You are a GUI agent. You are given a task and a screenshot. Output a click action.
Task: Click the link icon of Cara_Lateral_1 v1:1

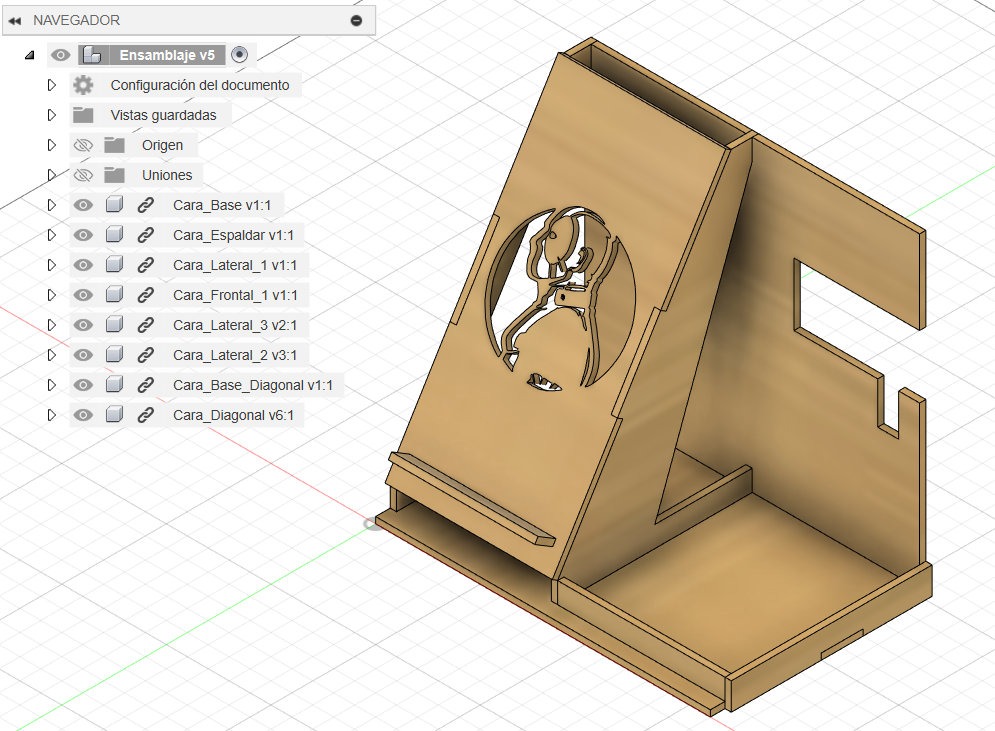click(x=145, y=265)
